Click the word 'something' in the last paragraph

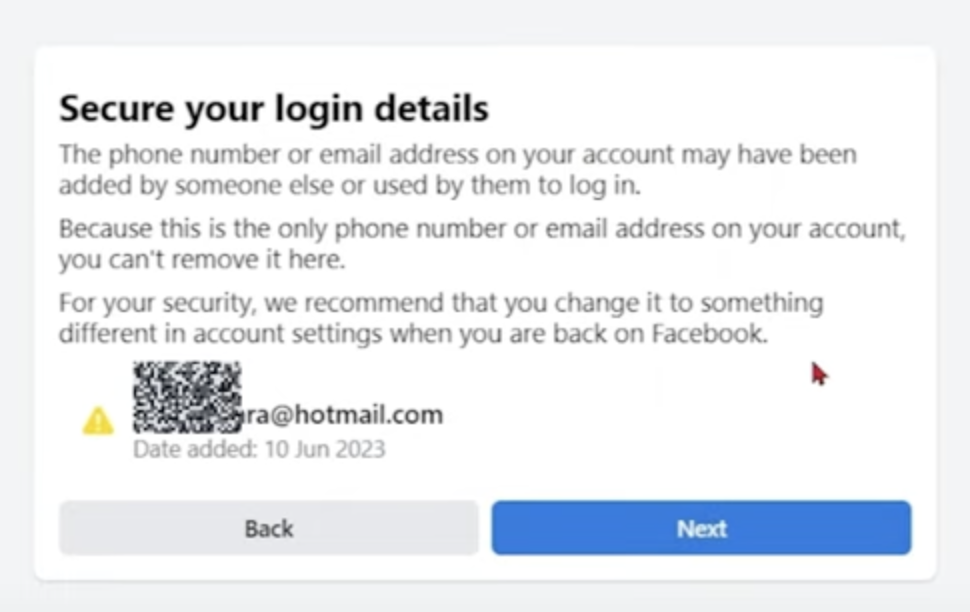(x=762, y=303)
